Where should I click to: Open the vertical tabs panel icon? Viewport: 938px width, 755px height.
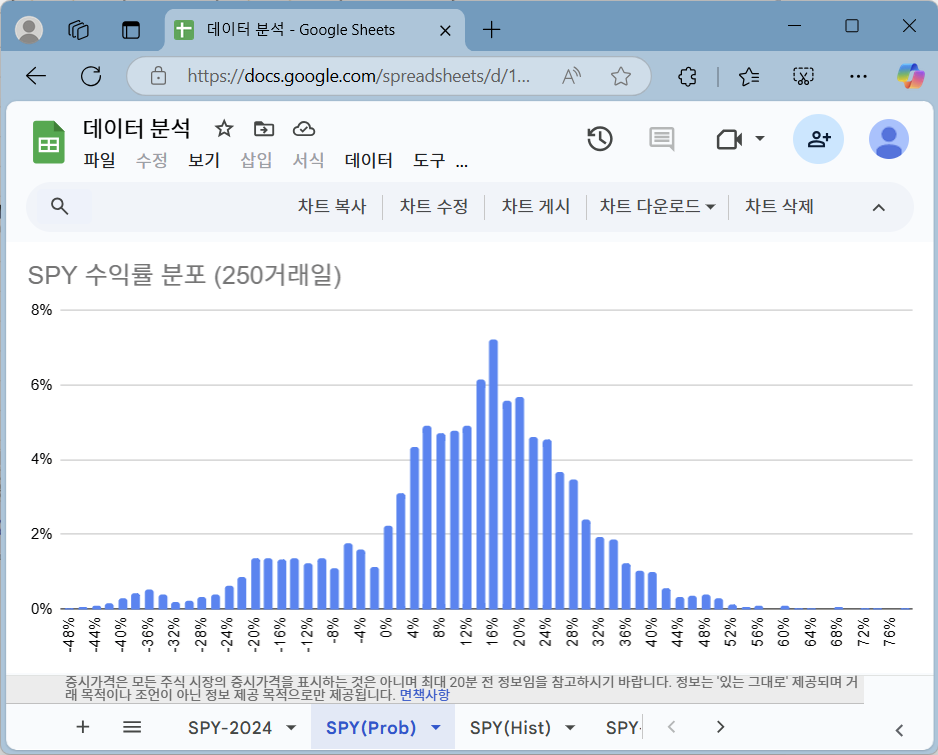tap(130, 29)
